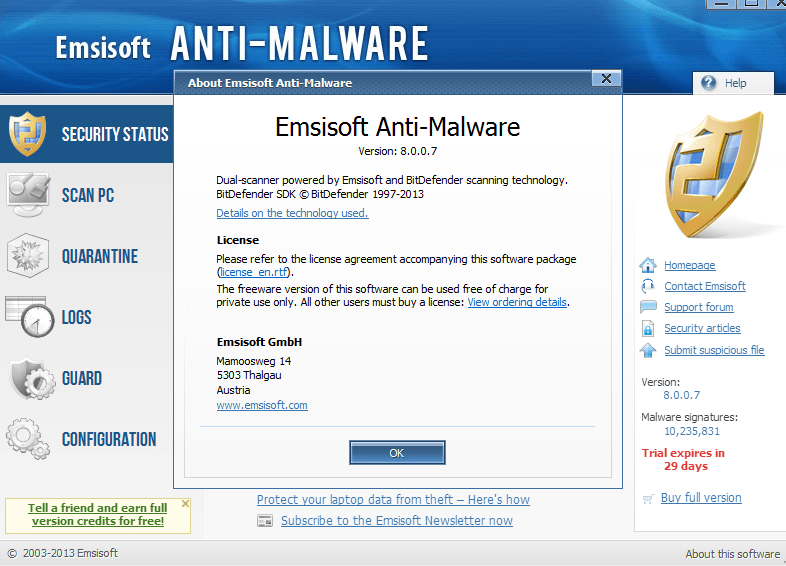
Task: Click the Mamoosweg 14 address line
Action: pos(254,361)
